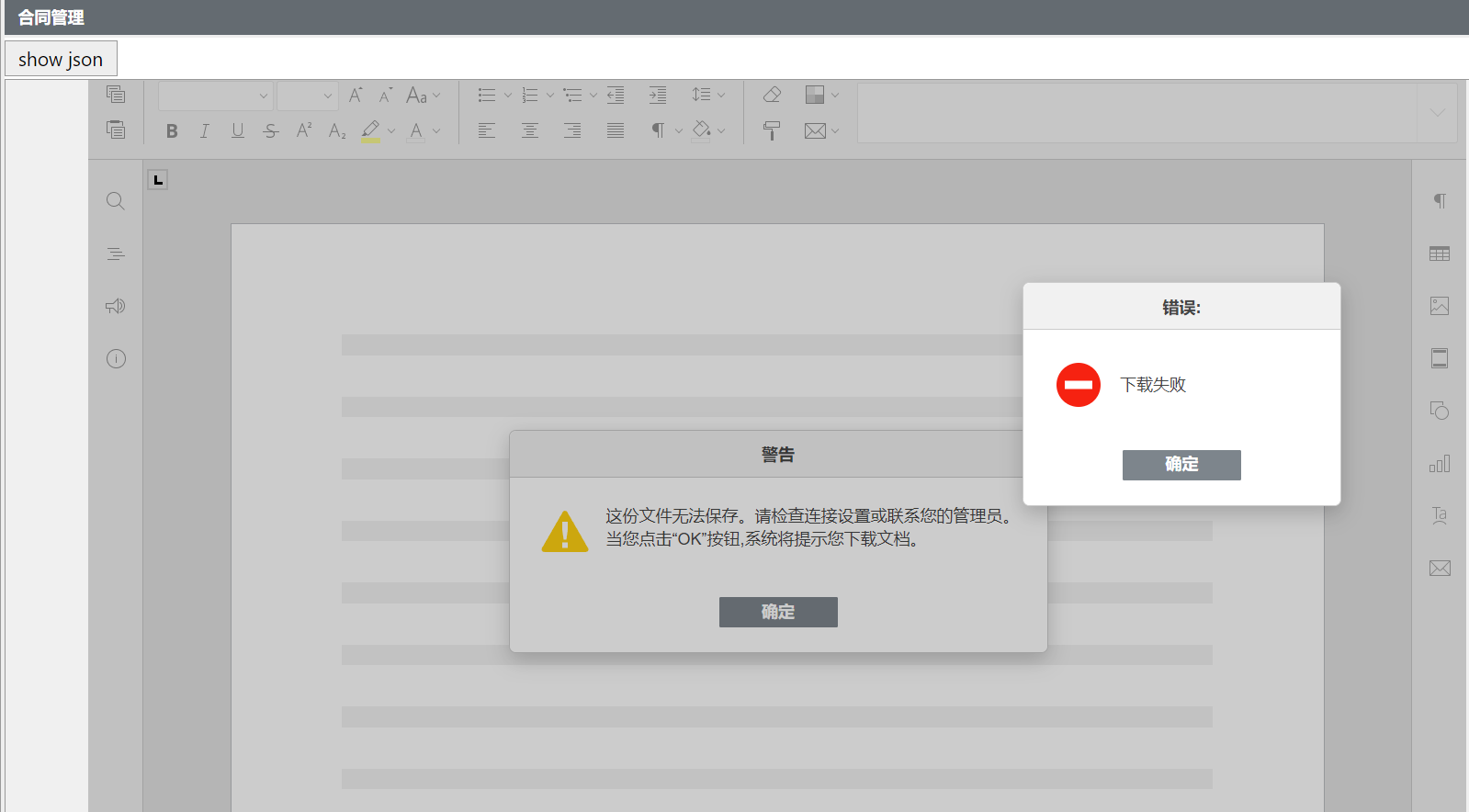Open the mail merge envelope dropdown
This screenshot has height=812, width=1469.
(822, 130)
